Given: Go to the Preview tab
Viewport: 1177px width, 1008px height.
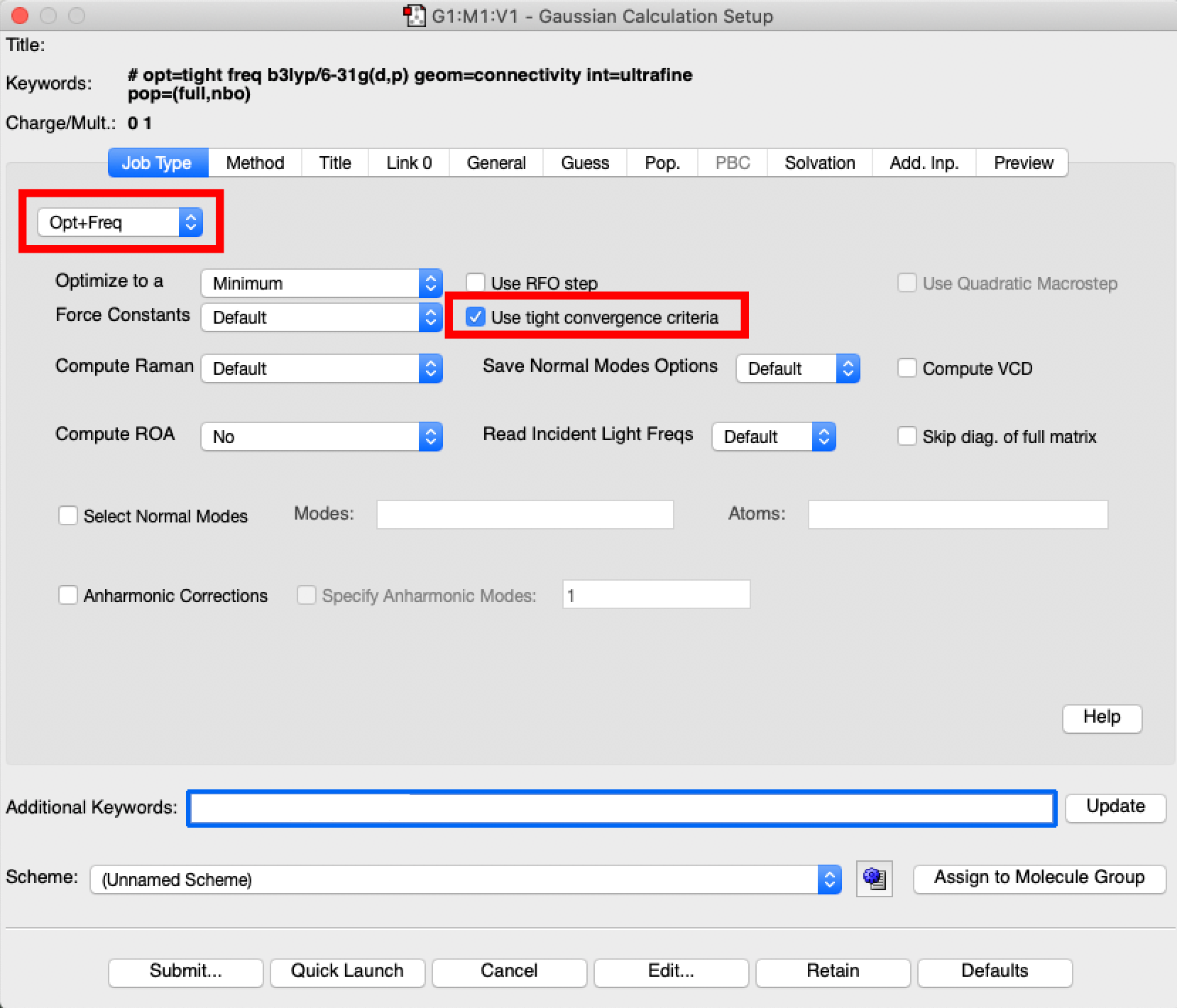Looking at the screenshot, I should [x=1023, y=163].
